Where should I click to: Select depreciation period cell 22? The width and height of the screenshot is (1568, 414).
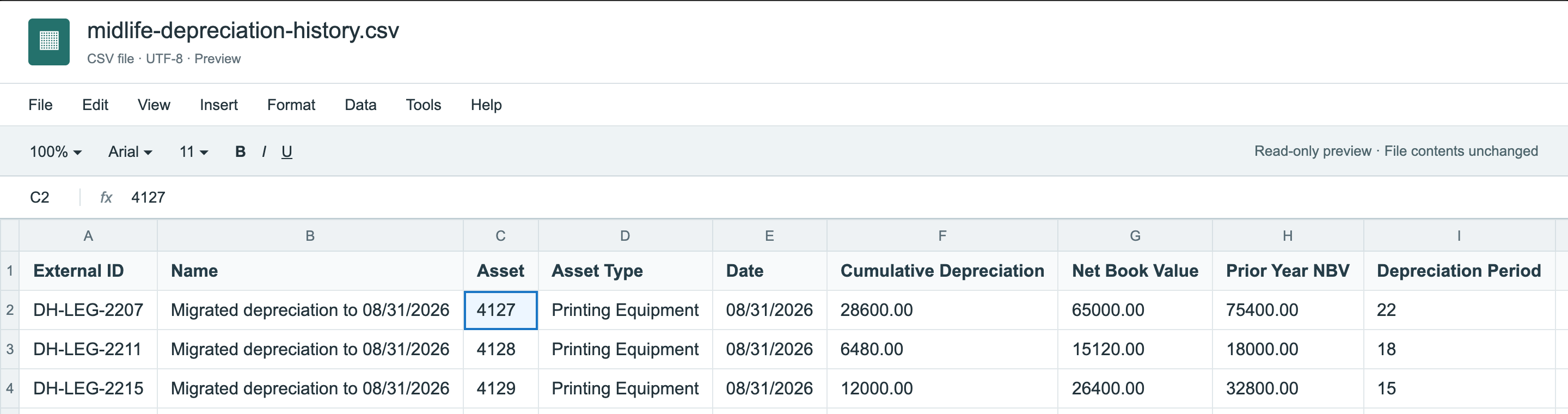click(1459, 310)
